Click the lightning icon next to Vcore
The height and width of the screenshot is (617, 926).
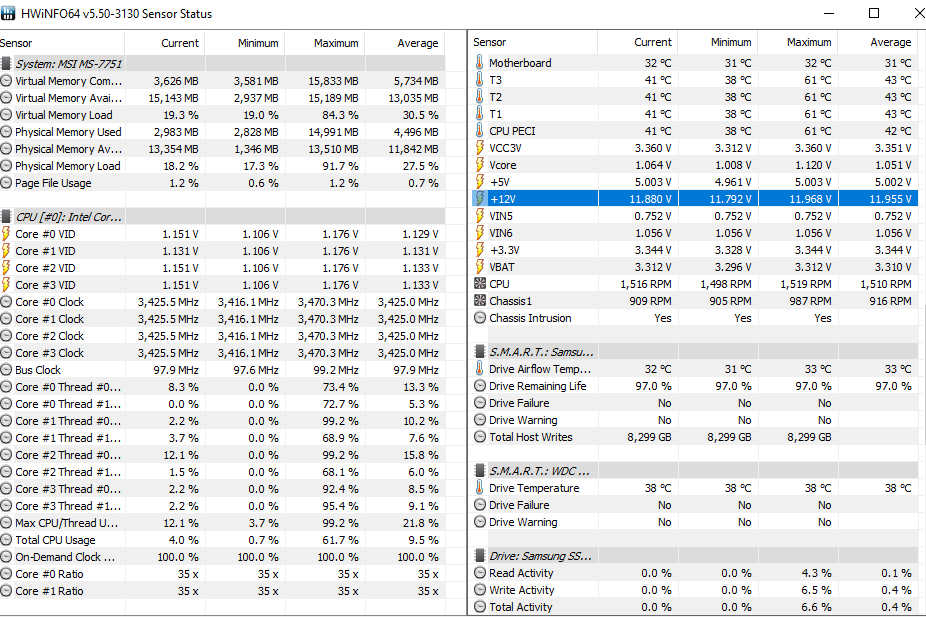(x=479, y=165)
